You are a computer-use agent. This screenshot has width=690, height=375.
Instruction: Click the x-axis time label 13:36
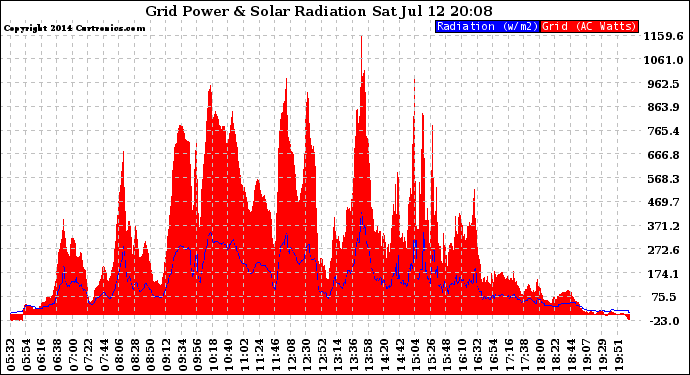[352, 354]
